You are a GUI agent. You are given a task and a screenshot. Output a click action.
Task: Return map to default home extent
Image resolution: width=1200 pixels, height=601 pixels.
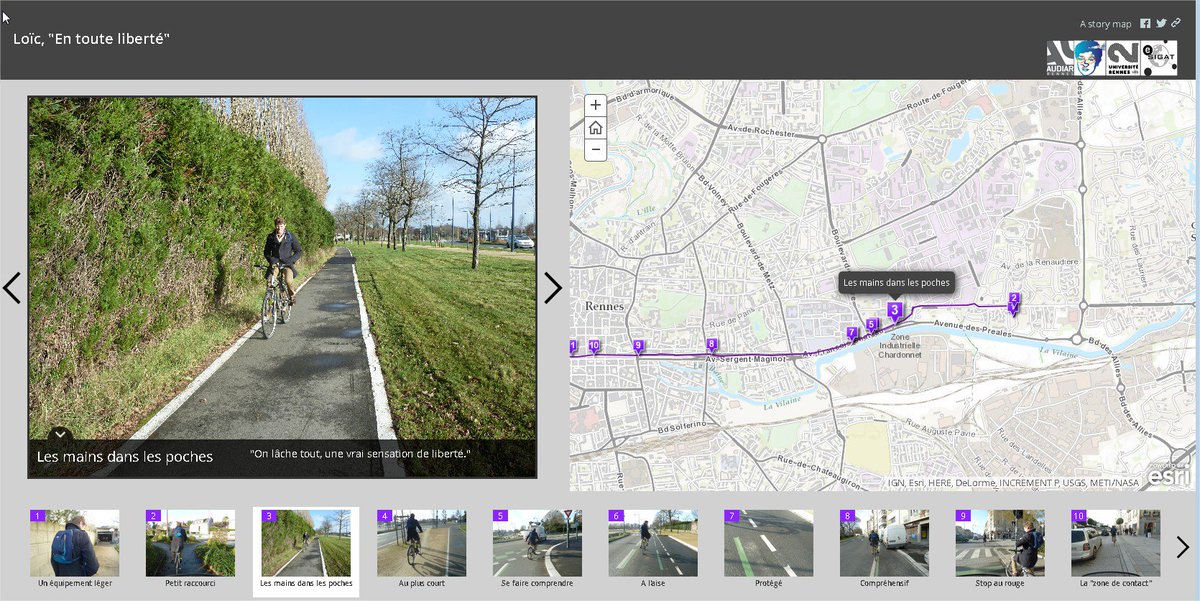click(x=594, y=126)
